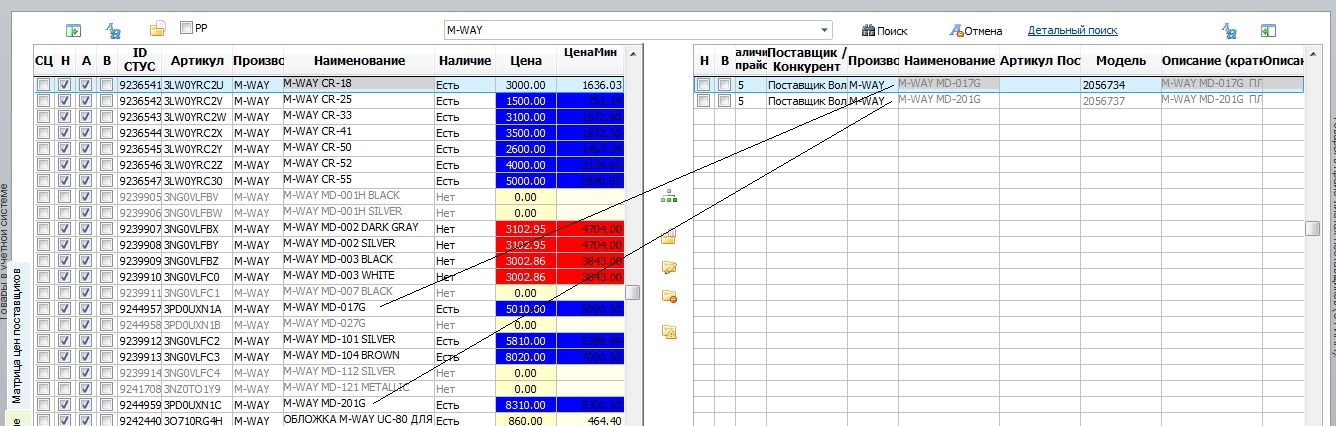Click price cell 860.00
Viewport: 1336px width, 426px height.
(x=526, y=421)
